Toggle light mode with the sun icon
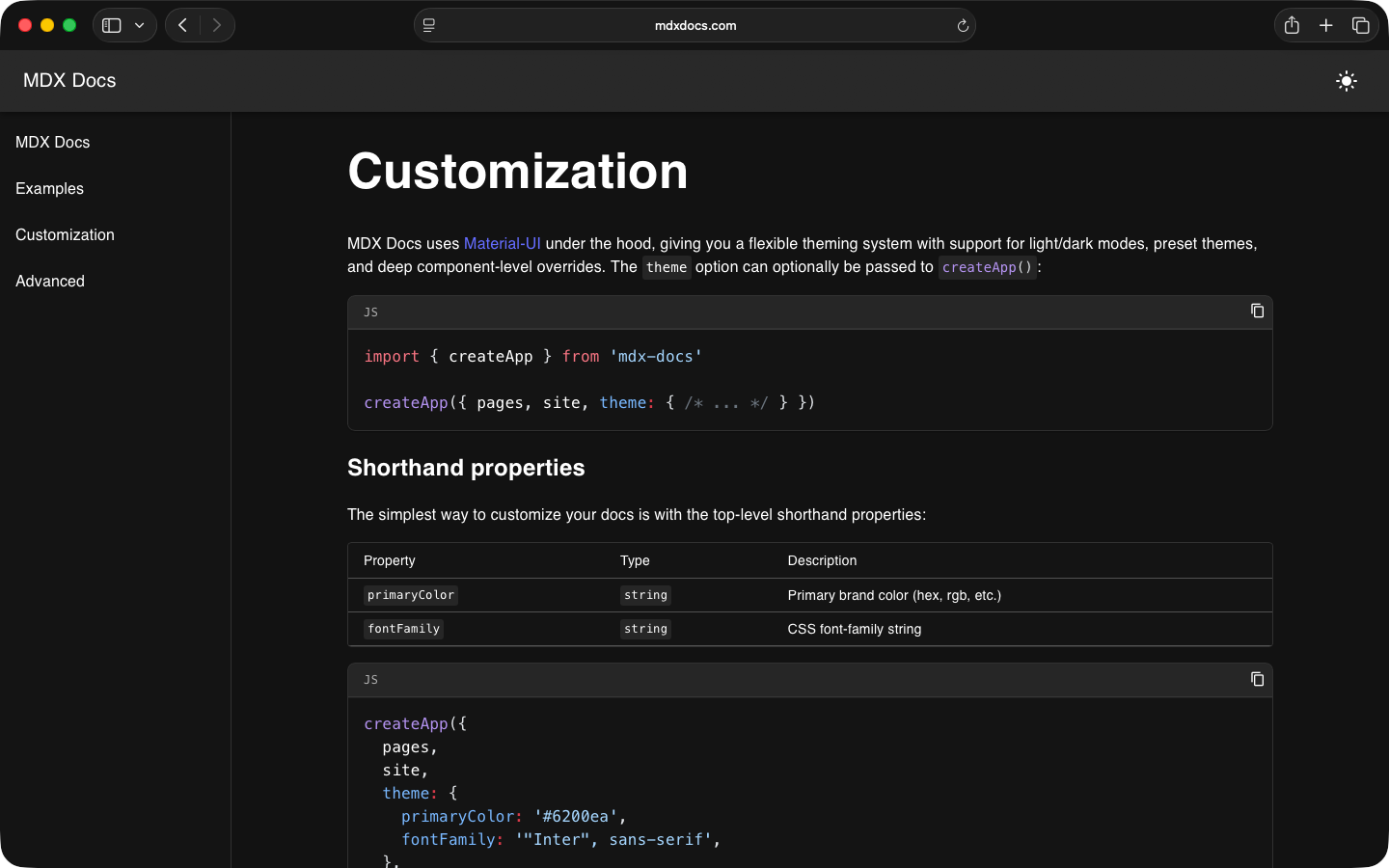Screen dimensions: 1389x868 point(1346,81)
